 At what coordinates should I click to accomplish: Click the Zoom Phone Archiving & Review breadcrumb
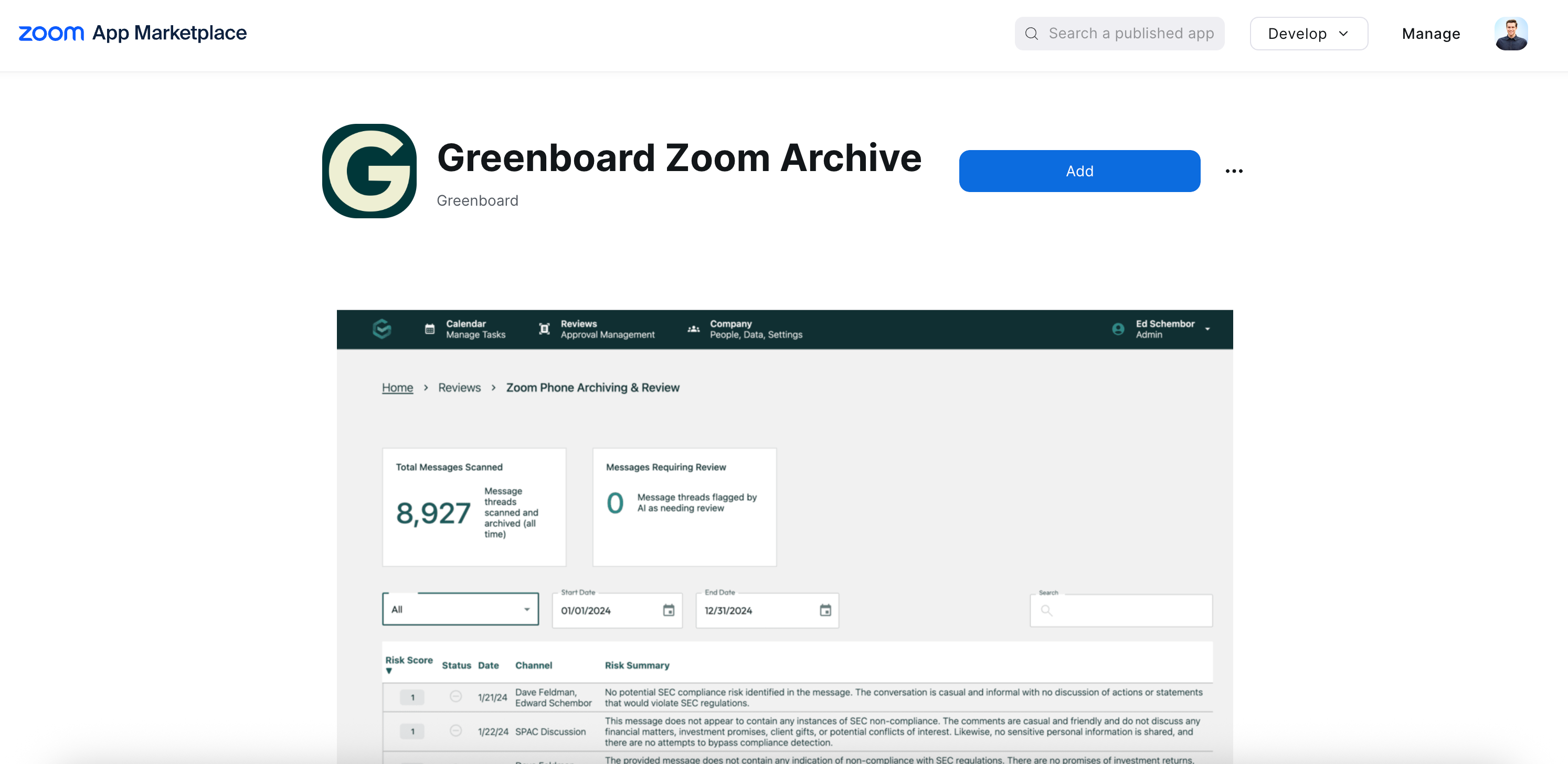tap(592, 387)
